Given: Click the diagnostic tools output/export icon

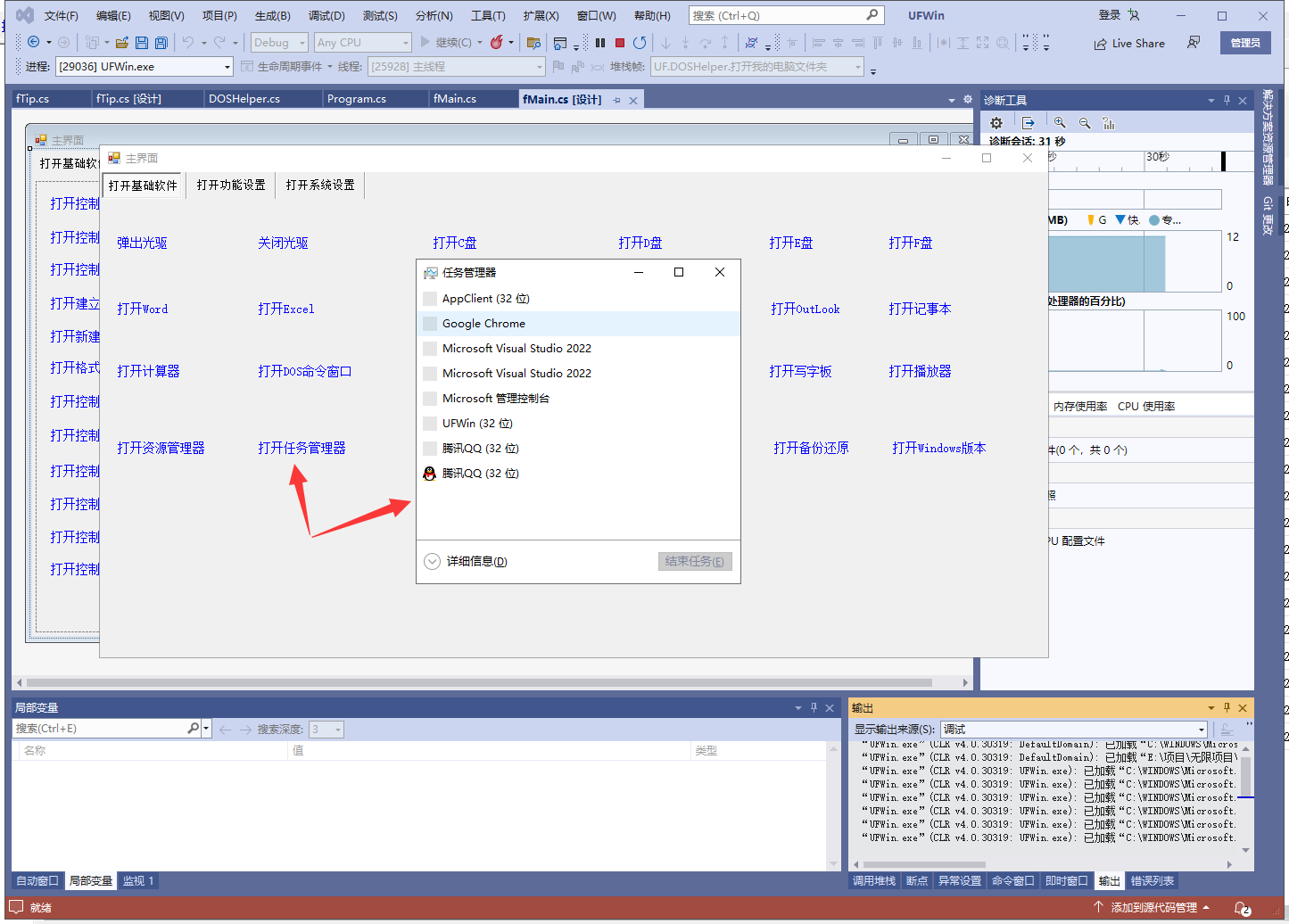Looking at the screenshot, I should 1029,123.
